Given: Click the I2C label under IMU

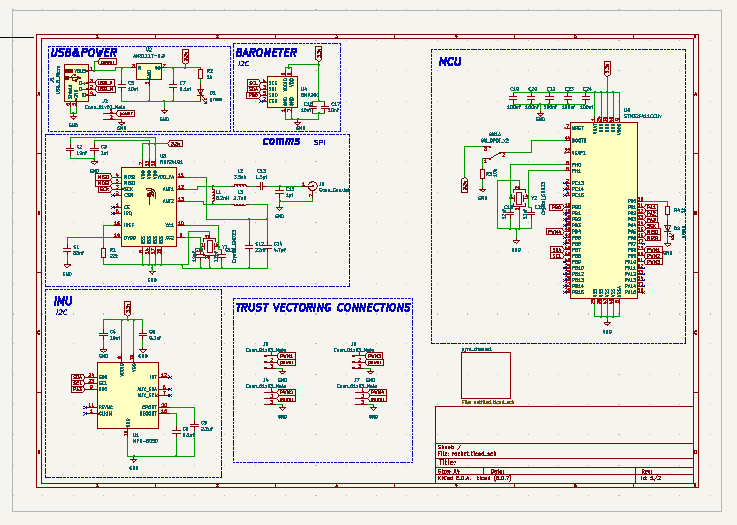Looking at the screenshot, I should click(62, 312).
